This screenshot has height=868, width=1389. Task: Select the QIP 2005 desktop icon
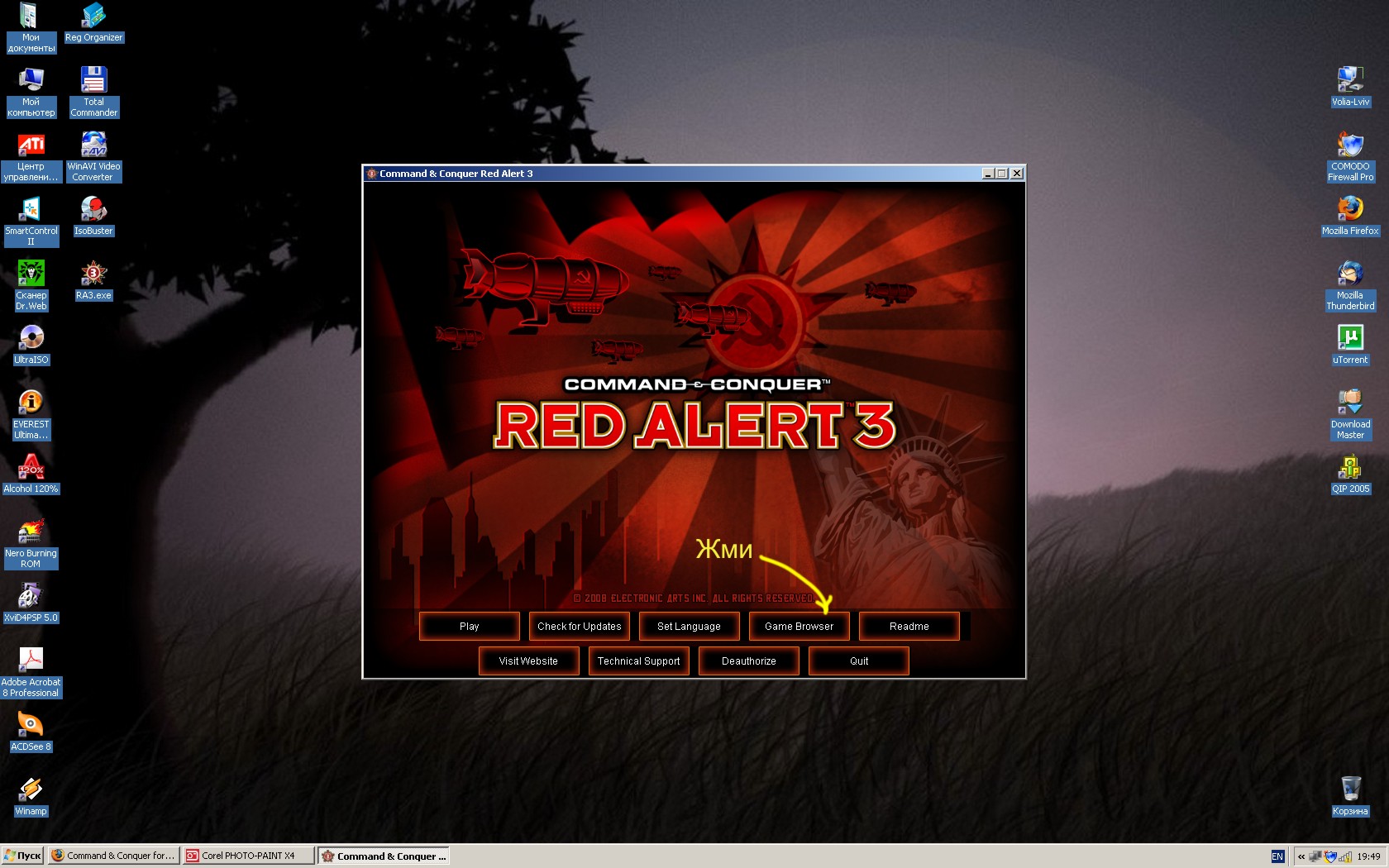1350,474
